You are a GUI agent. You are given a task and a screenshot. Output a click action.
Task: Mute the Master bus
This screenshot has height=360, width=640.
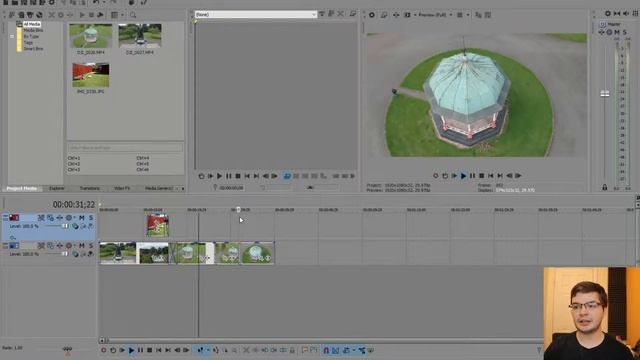tap(617, 32)
